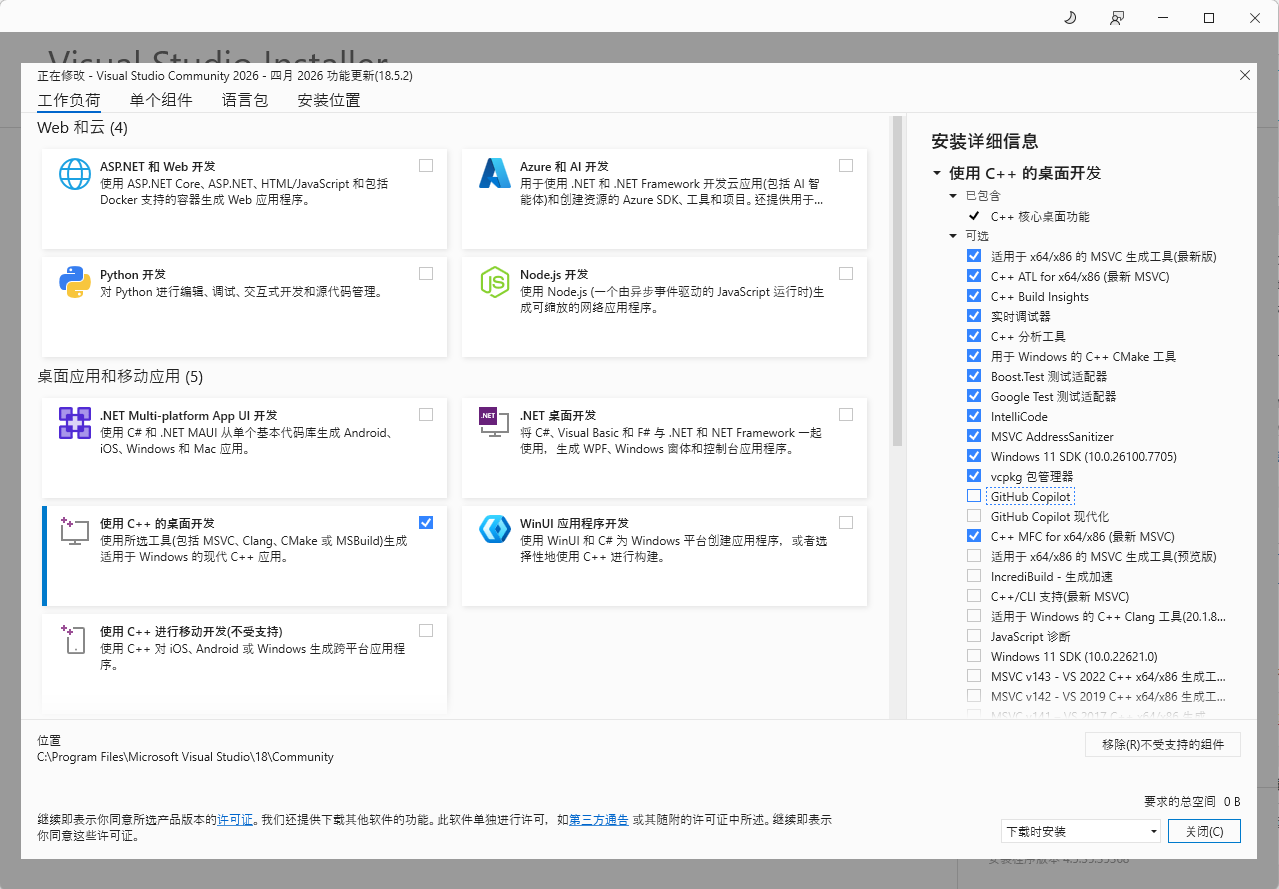Collapse the 使用 C++ 的桌面开发 details section
Screen dimensions: 1279x889
(937, 173)
